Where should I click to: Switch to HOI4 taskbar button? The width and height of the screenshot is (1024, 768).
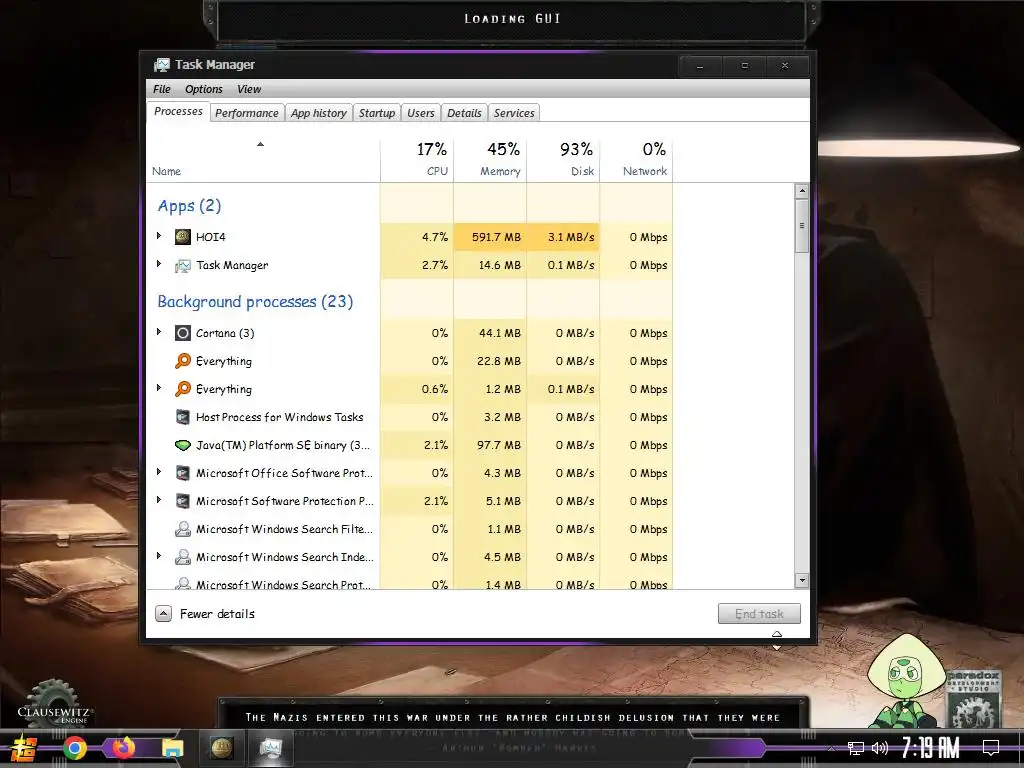click(x=221, y=748)
